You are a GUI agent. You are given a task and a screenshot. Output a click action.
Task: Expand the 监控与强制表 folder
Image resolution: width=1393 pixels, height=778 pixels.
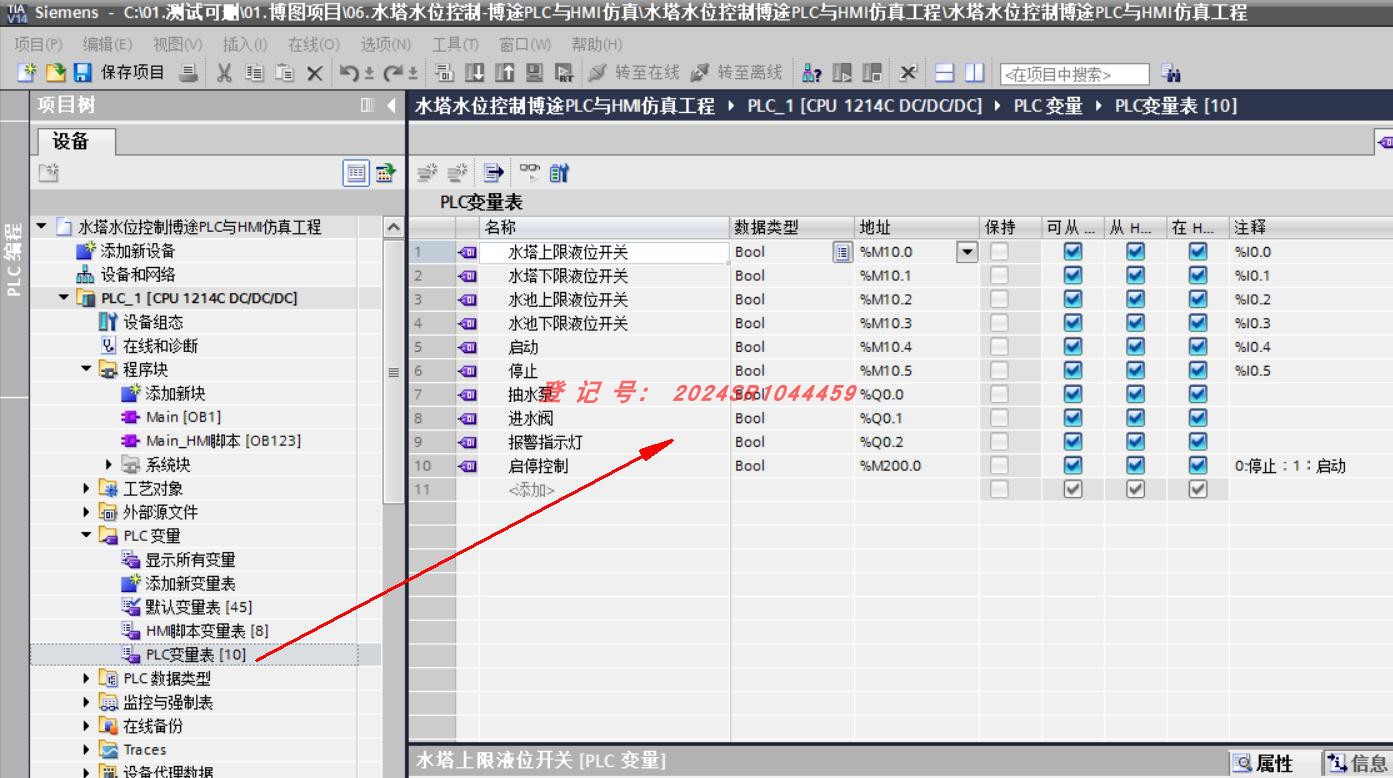tap(87, 703)
